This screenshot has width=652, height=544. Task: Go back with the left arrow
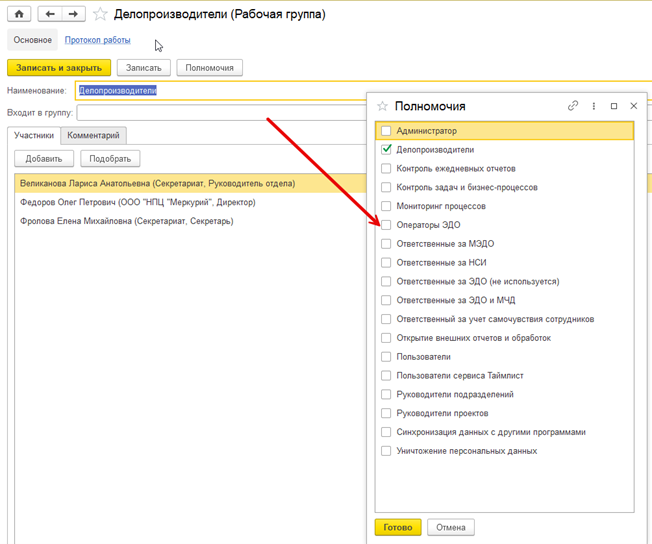[50, 14]
